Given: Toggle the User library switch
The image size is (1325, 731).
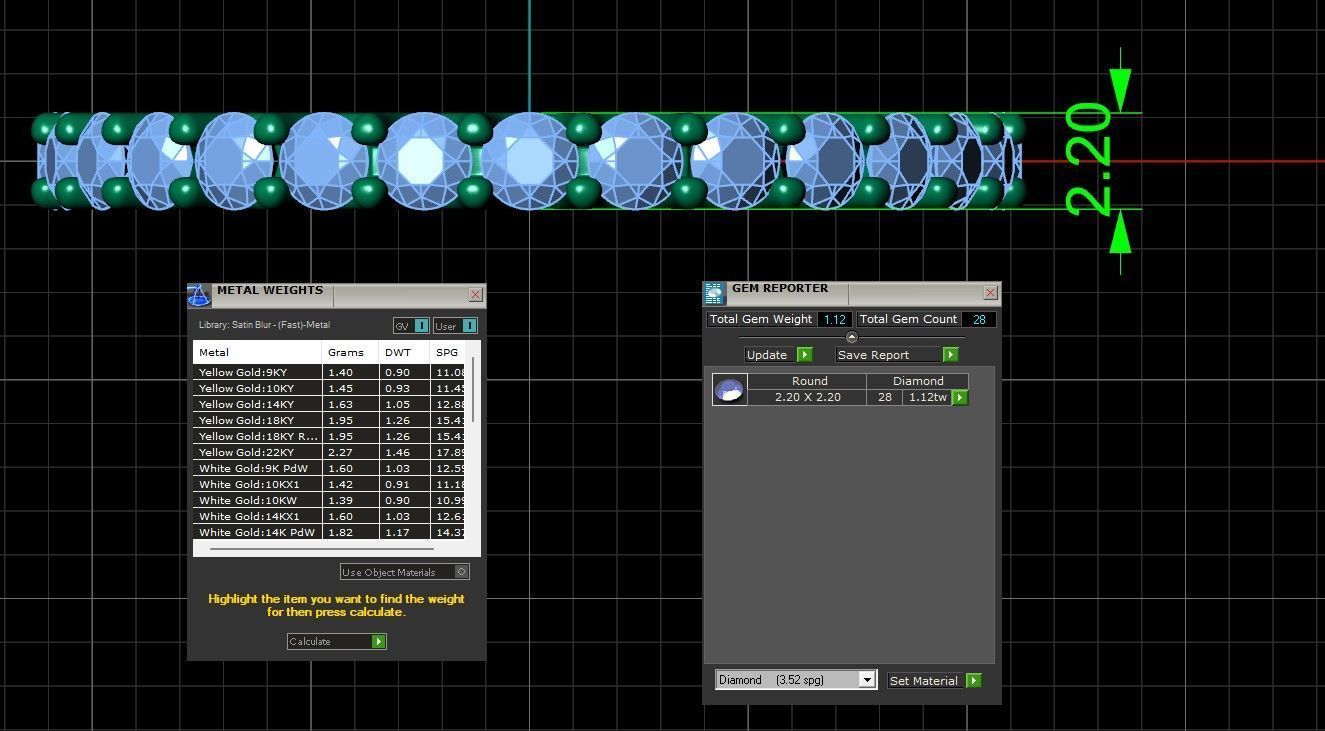Looking at the screenshot, I should tap(456, 326).
